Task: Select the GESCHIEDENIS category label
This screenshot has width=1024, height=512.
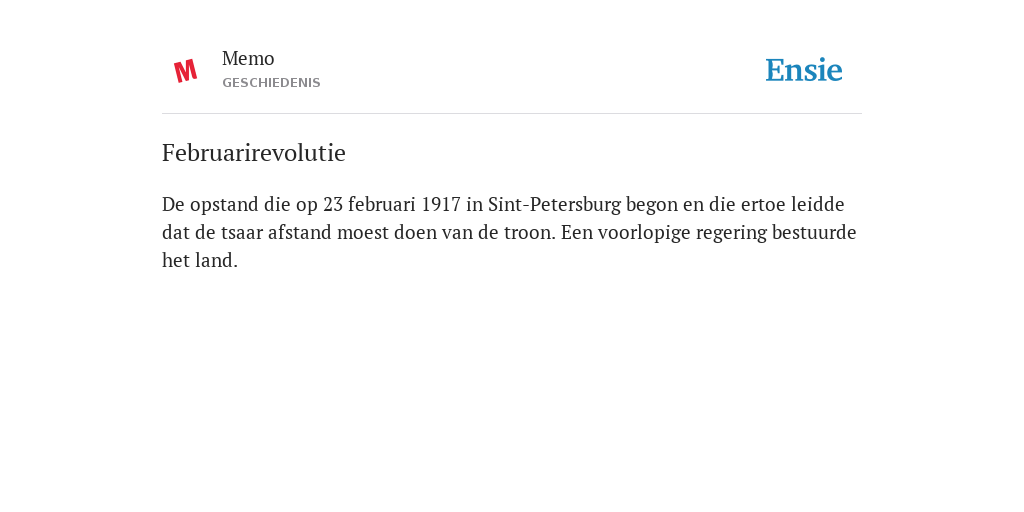Action: [271, 83]
